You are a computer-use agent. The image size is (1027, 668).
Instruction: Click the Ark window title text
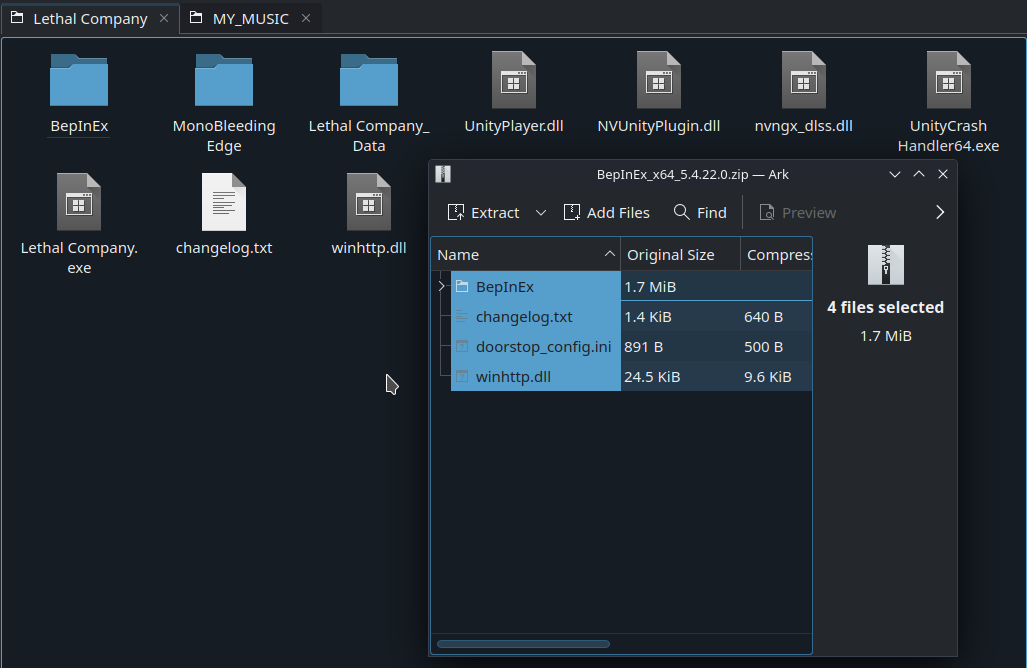(x=692, y=174)
